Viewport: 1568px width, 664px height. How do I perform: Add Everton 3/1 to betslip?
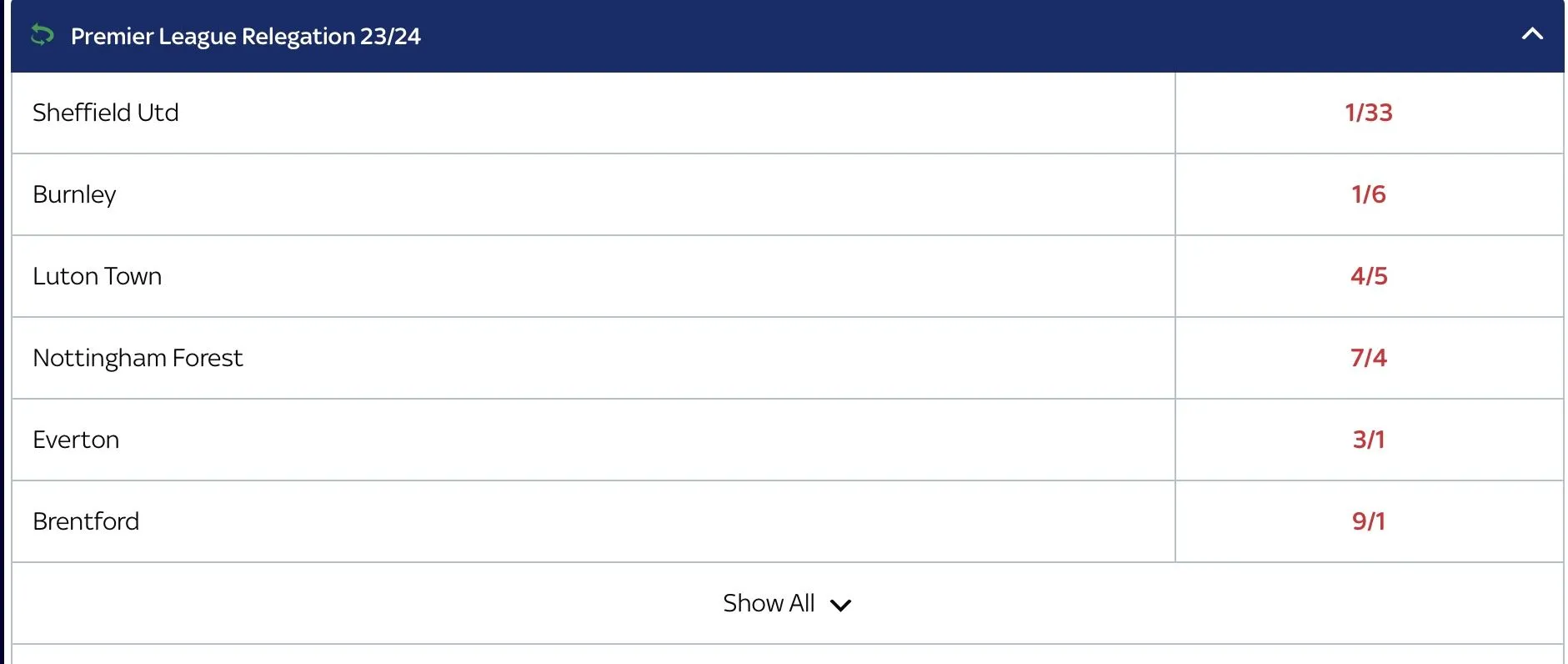pos(1368,440)
